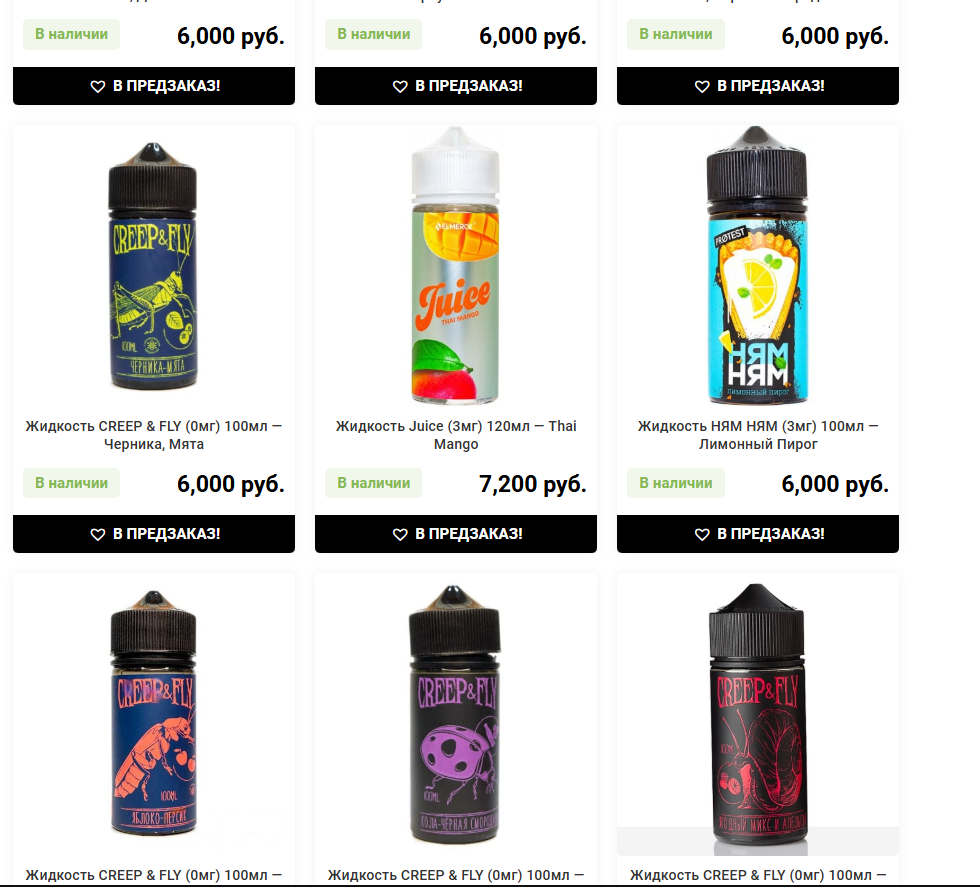The height and width of the screenshot is (887, 980).
Task: Open the НЯМ НЯМ lemon pie bottle image
Action: click(757, 265)
